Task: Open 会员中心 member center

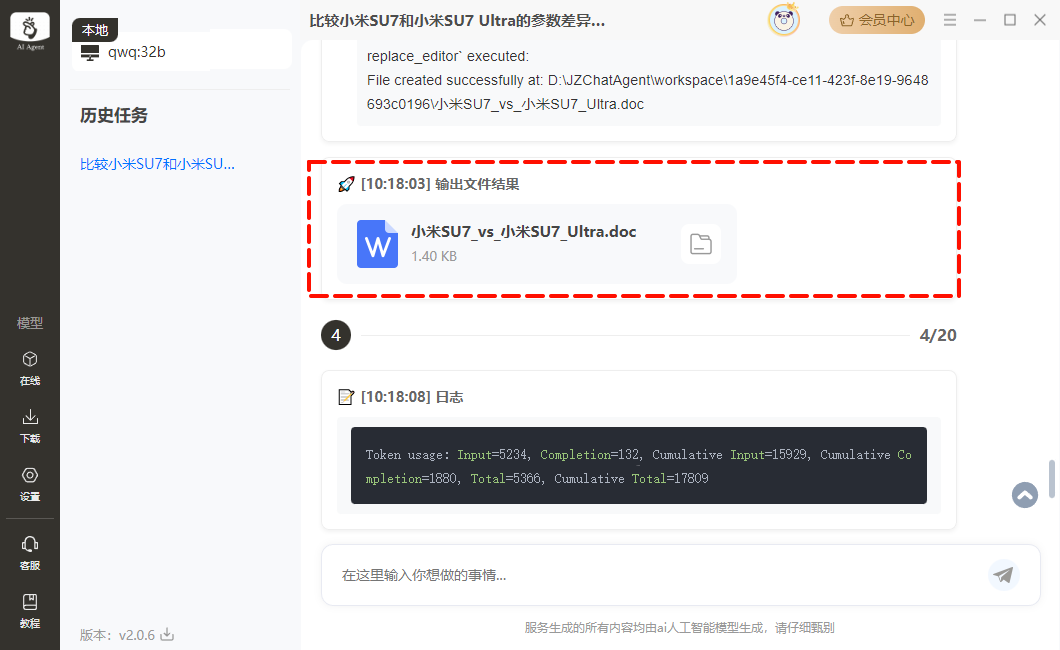Action: [877, 20]
